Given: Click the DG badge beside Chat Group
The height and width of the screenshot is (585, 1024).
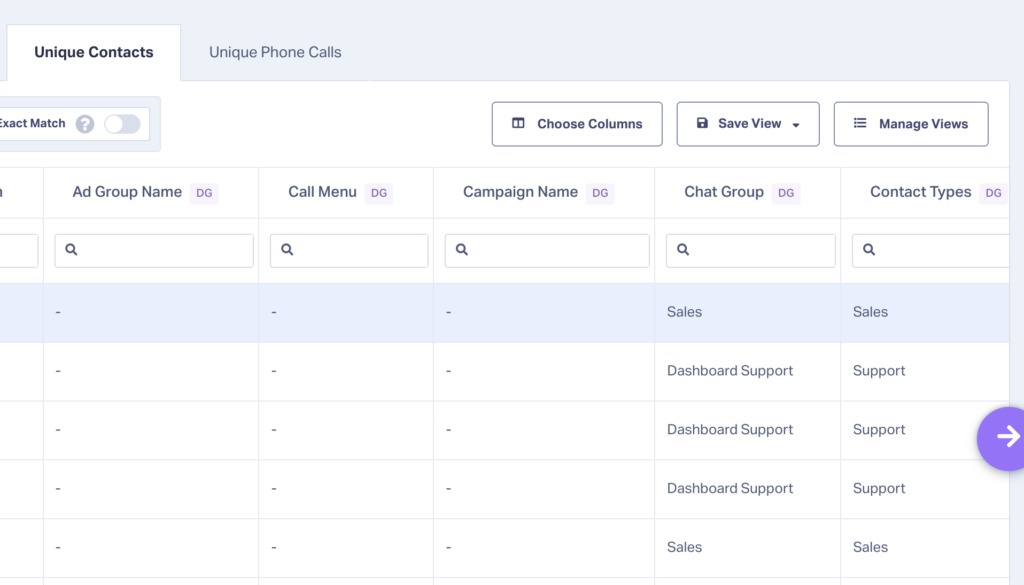Looking at the screenshot, I should (786, 192).
